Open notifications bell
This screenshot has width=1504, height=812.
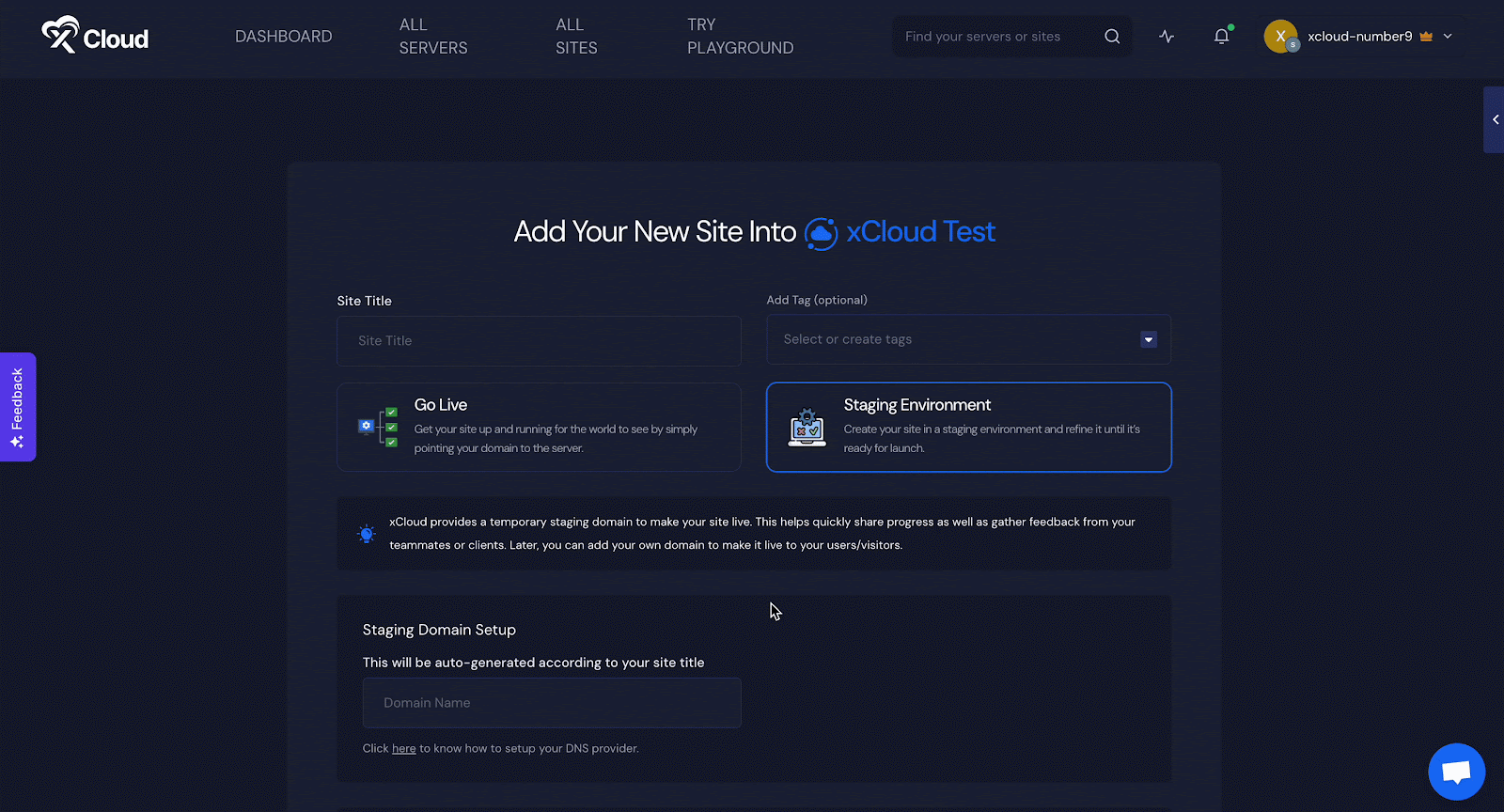point(1221,37)
